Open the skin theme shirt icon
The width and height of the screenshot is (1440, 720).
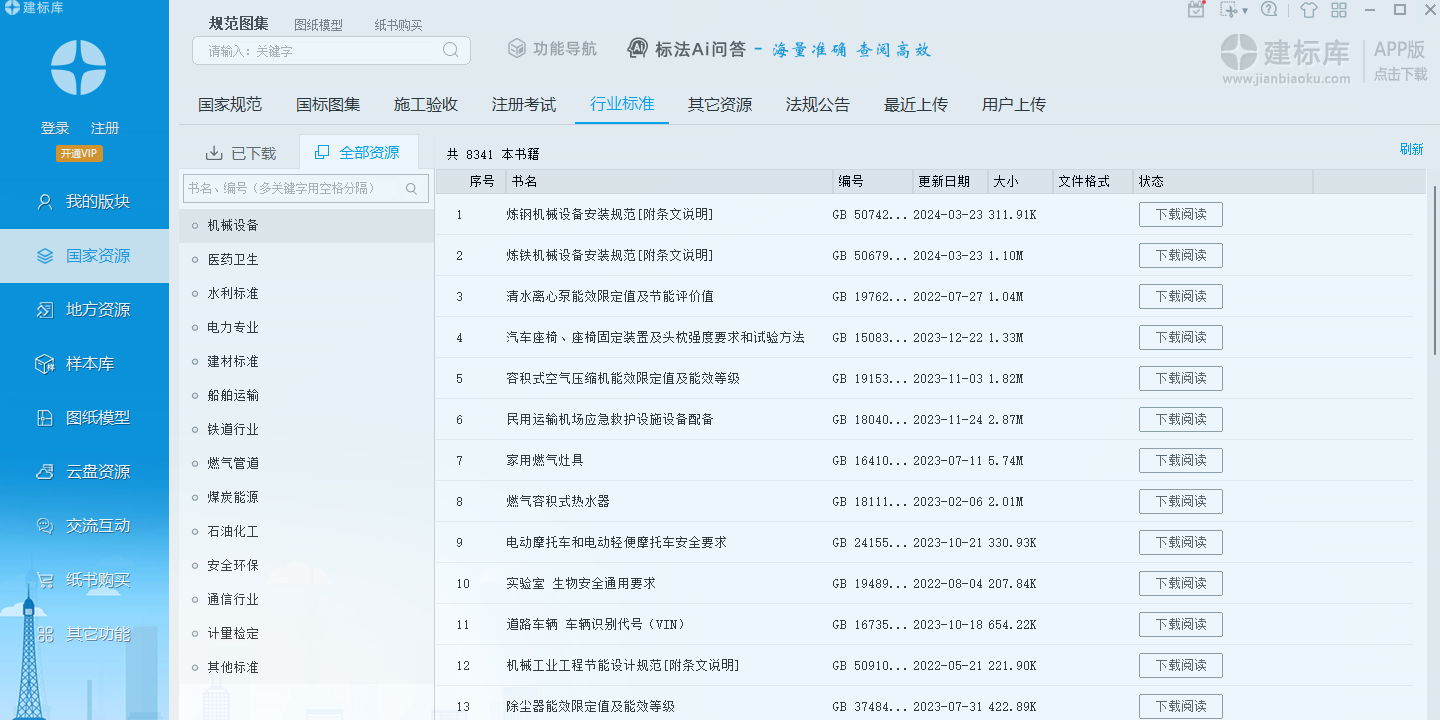pyautogui.click(x=1308, y=10)
